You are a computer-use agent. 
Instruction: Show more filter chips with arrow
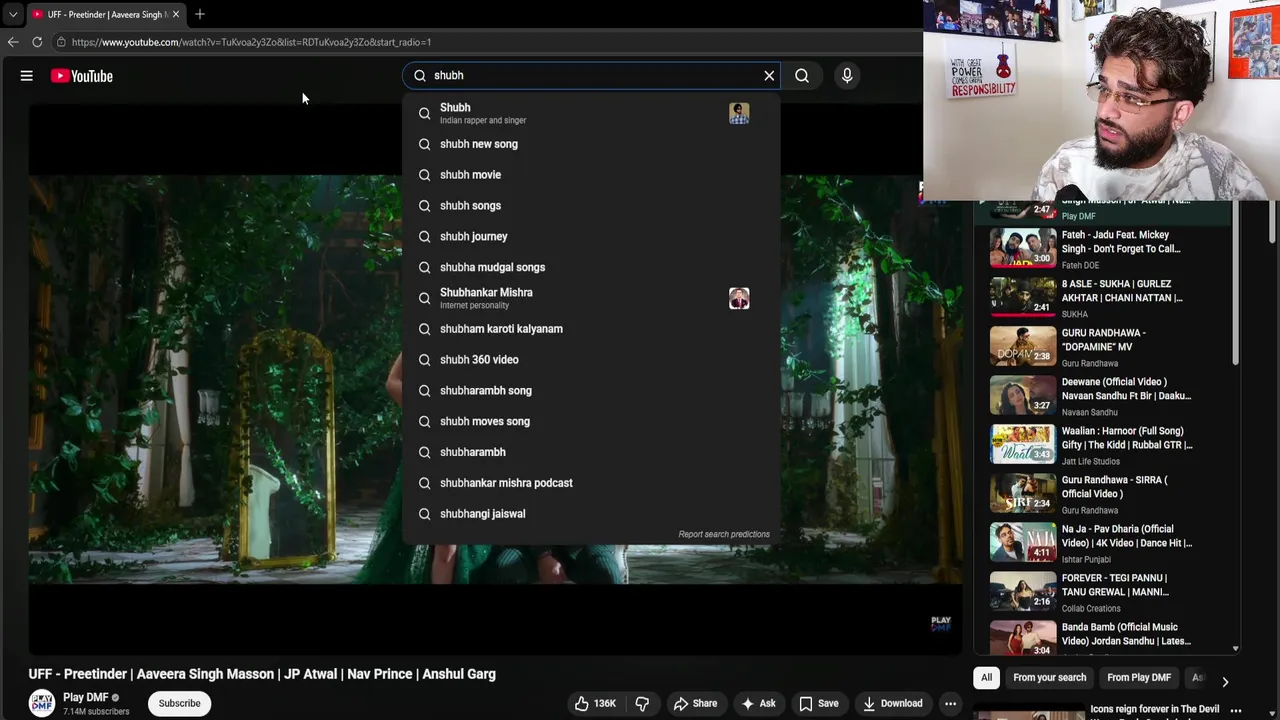click(x=1225, y=682)
